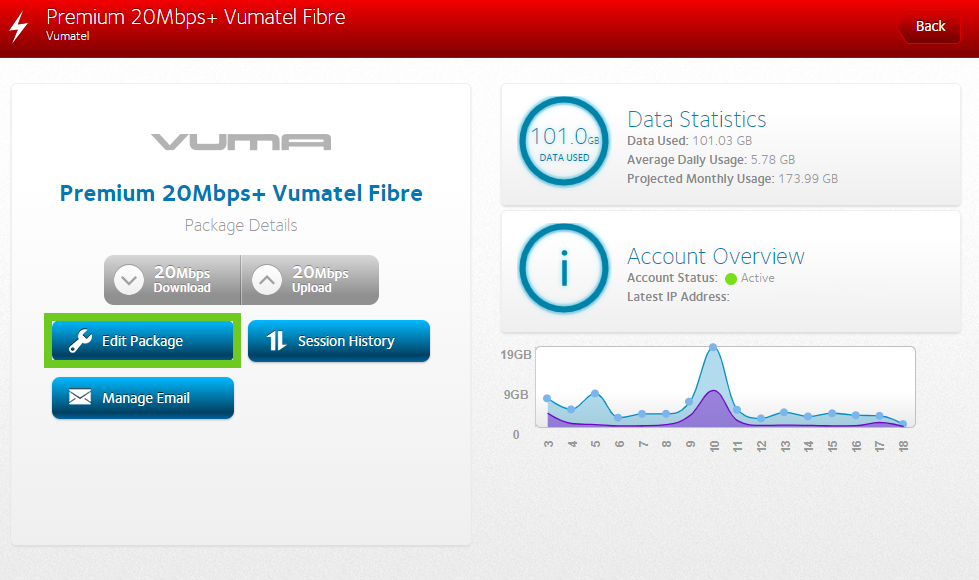
Task: Click the upload chevron circle icon
Action: (266, 280)
